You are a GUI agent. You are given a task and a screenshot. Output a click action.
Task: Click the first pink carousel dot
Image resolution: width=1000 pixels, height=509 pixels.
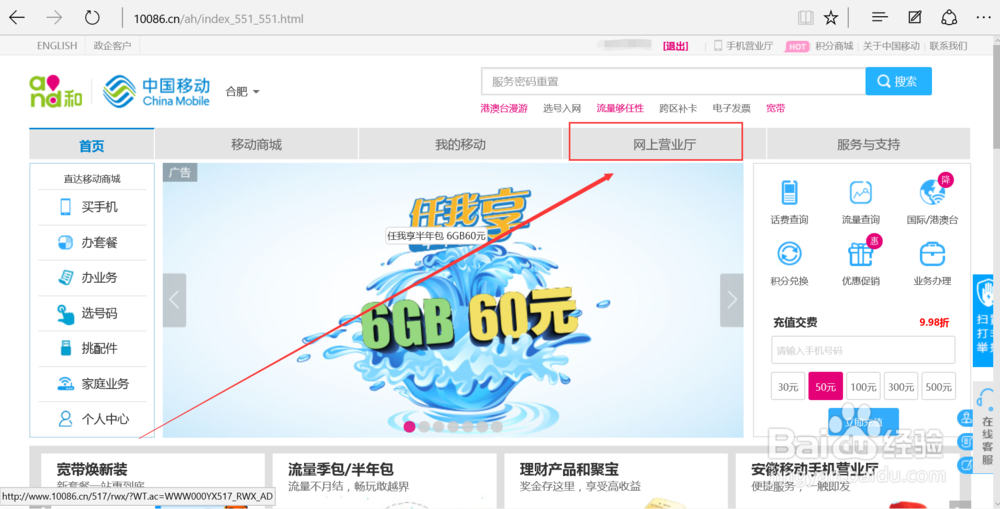tap(409, 427)
